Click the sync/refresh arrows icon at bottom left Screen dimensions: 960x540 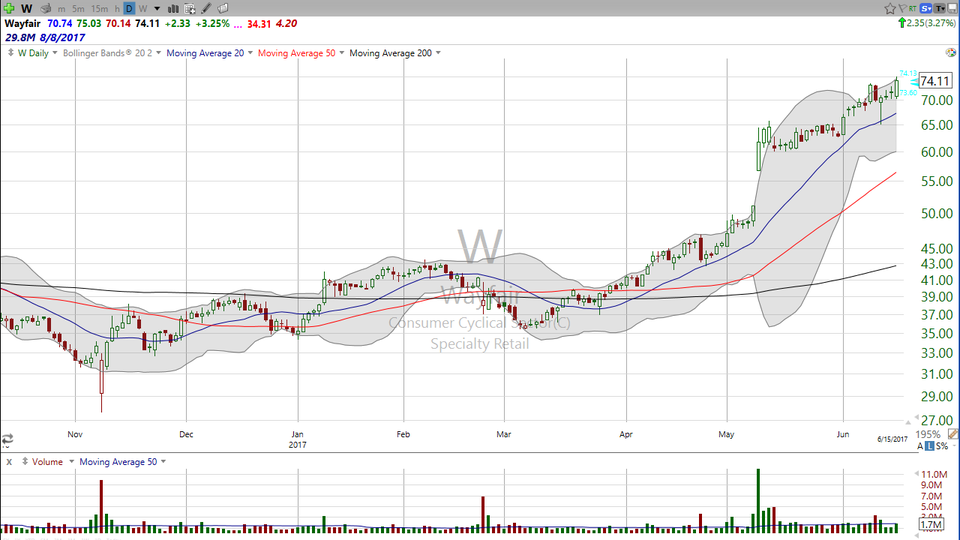pyautogui.click(x=7, y=439)
